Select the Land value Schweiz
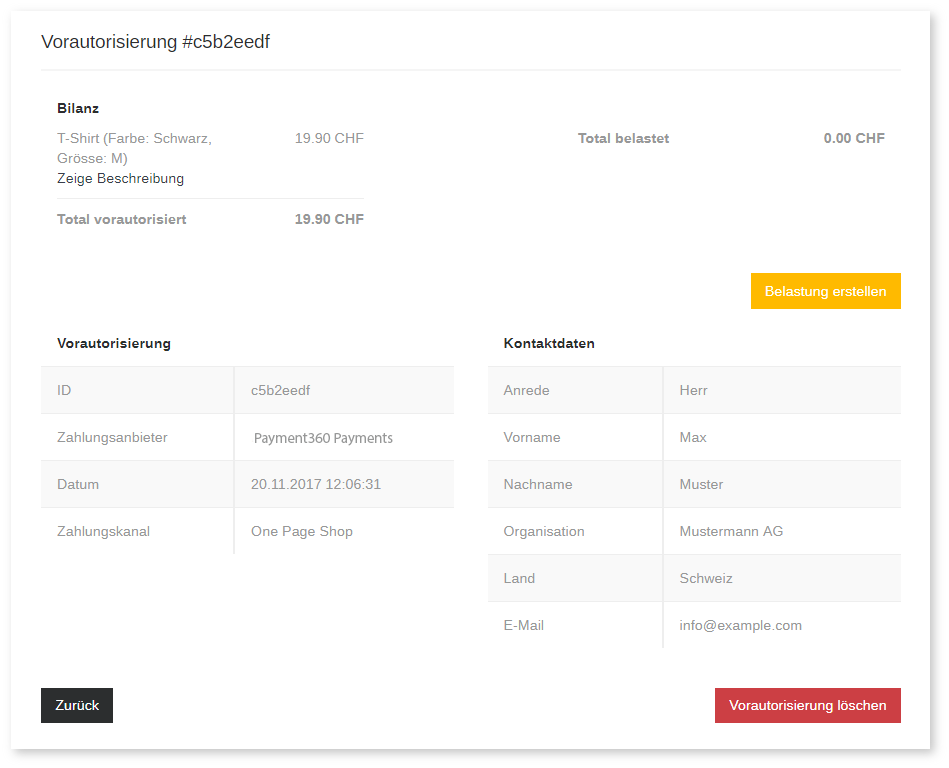 pos(705,578)
